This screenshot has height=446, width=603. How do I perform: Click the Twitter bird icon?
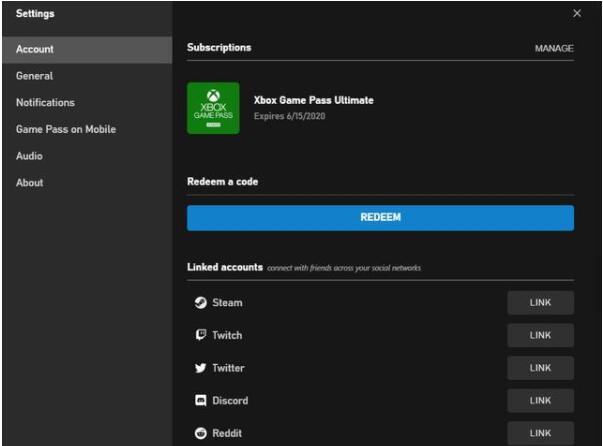(199, 368)
